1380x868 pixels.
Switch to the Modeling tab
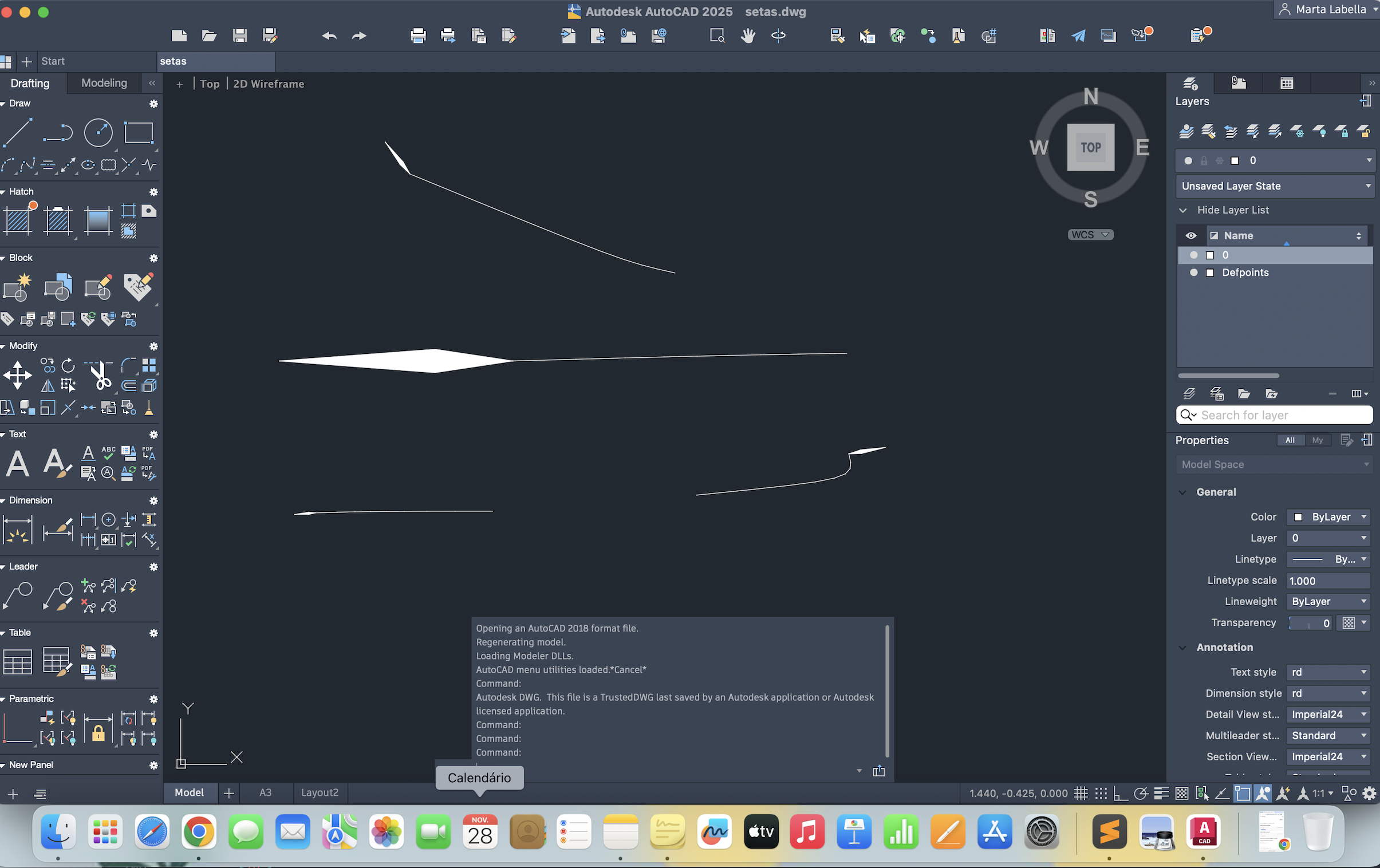coord(104,83)
